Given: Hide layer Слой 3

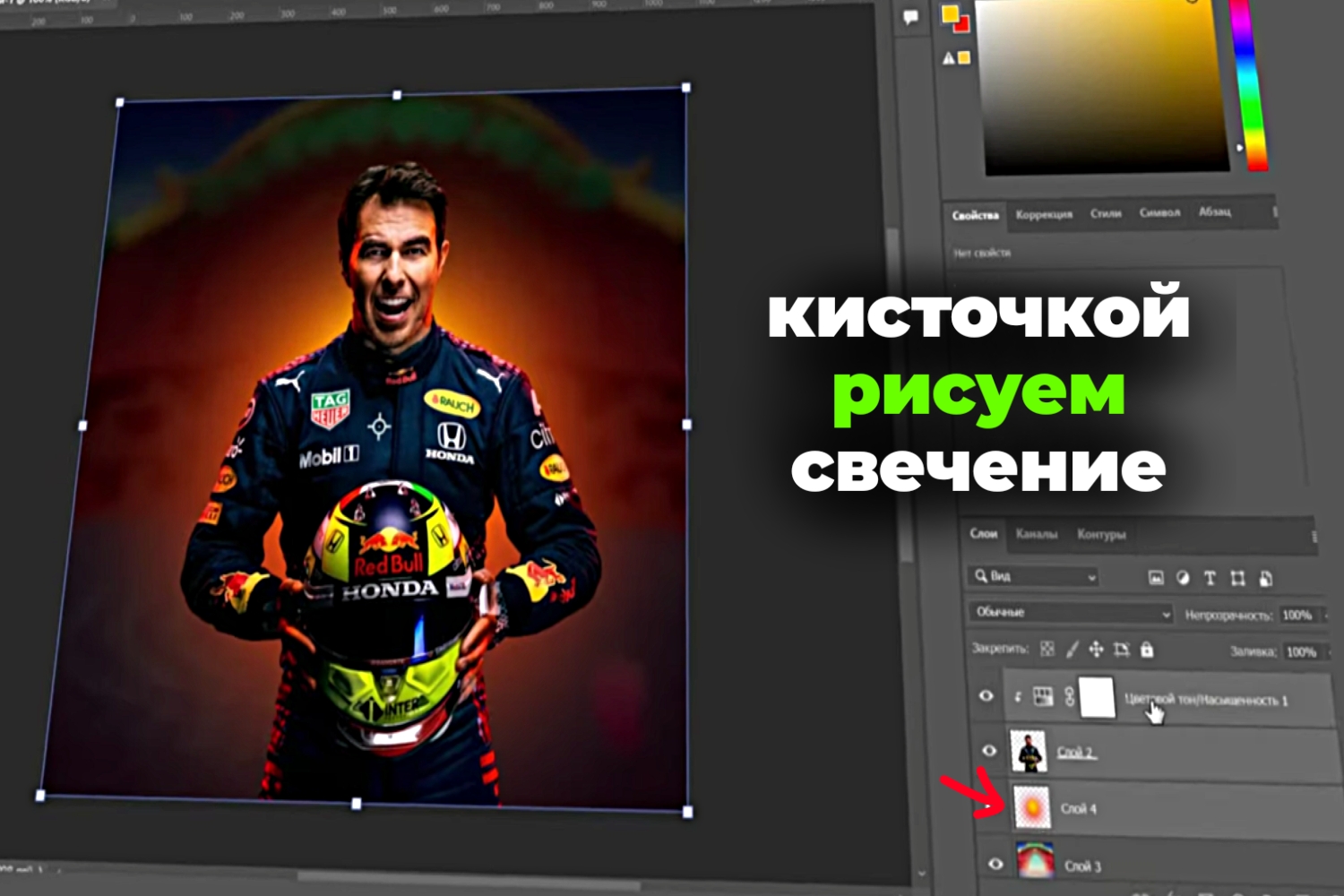Looking at the screenshot, I should pyautogui.click(x=995, y=864).
